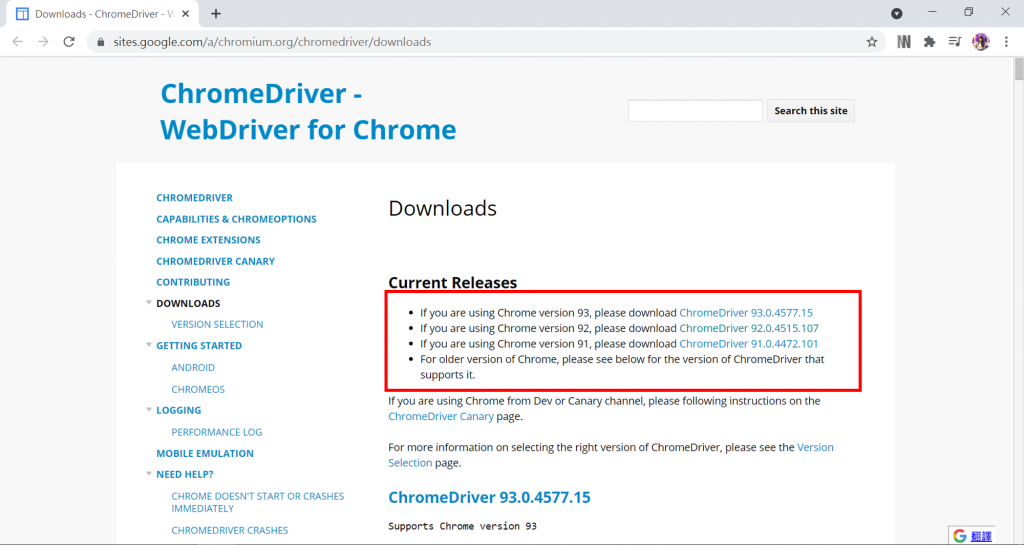Open the tab search dropdown circle
The height and width of the screenshot is (545, 1024).
[897, 13]
